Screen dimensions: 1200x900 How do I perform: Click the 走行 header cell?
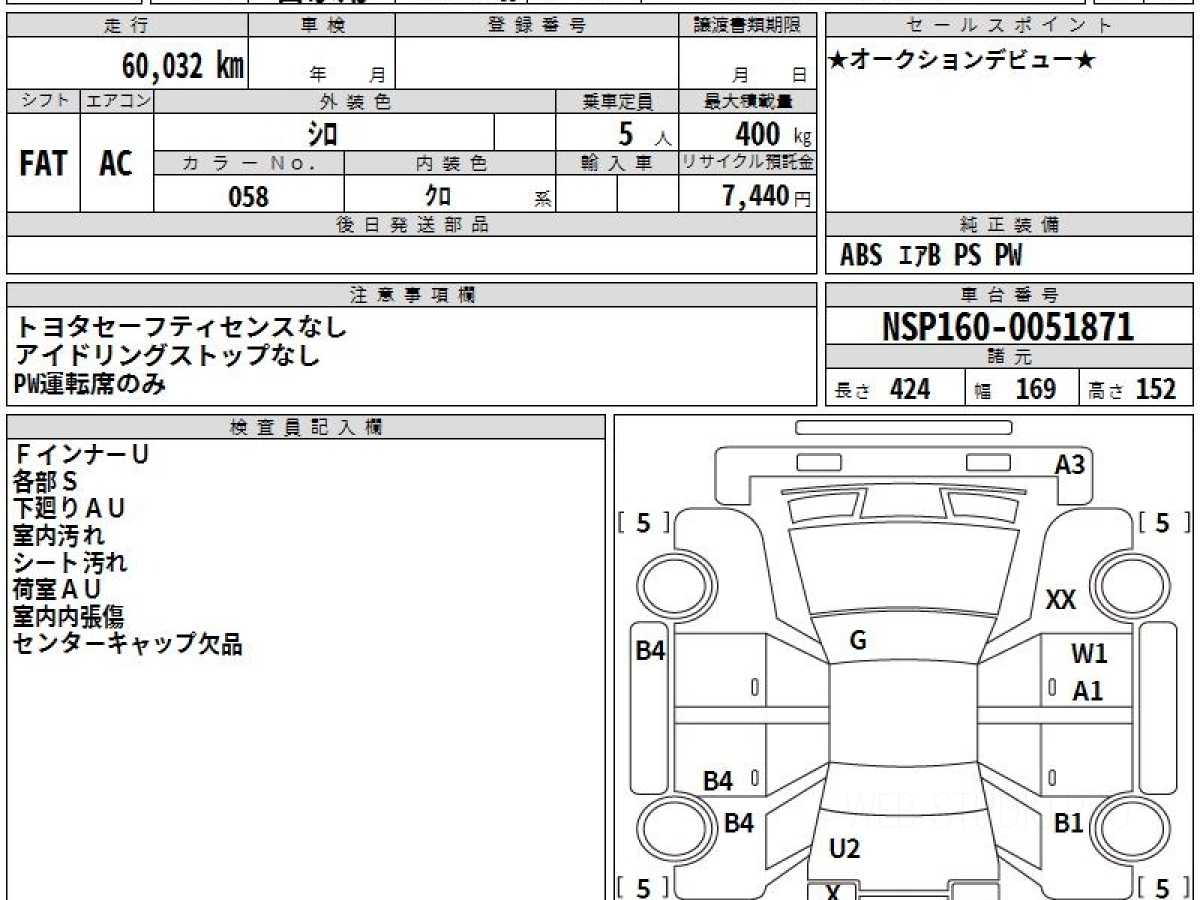pos(127,26)
